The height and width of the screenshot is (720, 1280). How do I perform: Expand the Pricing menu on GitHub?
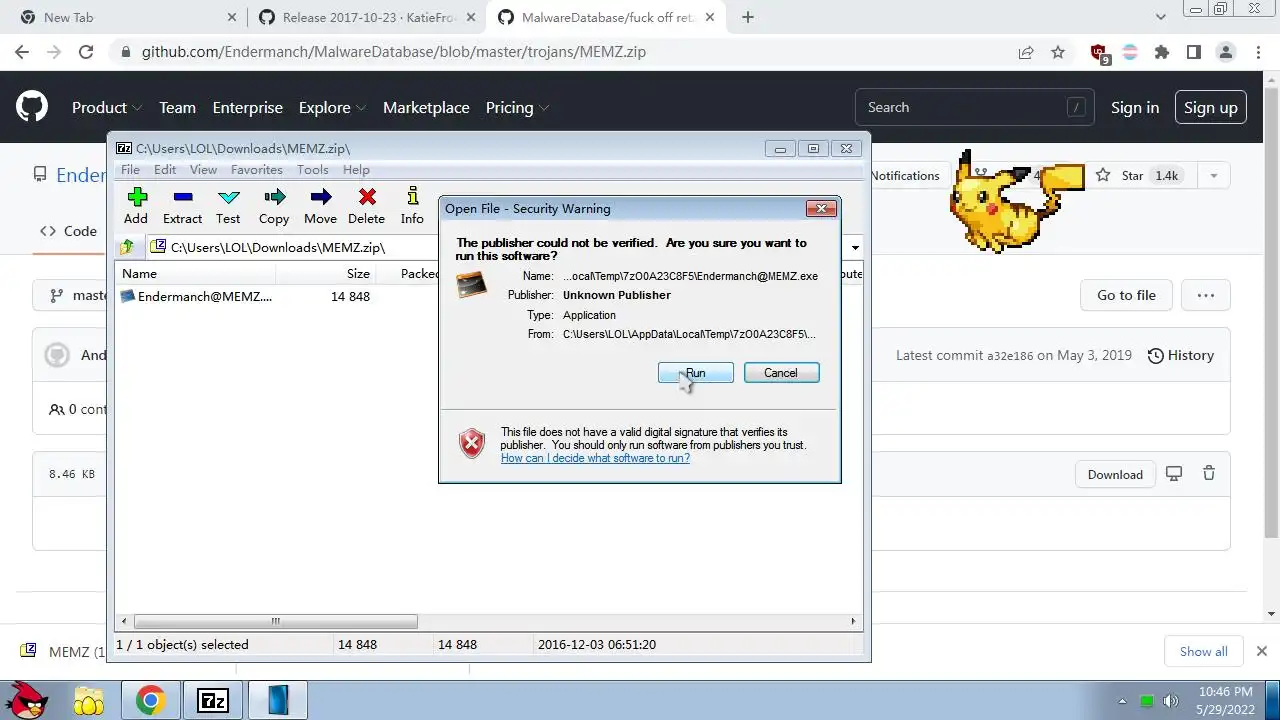coord(517,108)
